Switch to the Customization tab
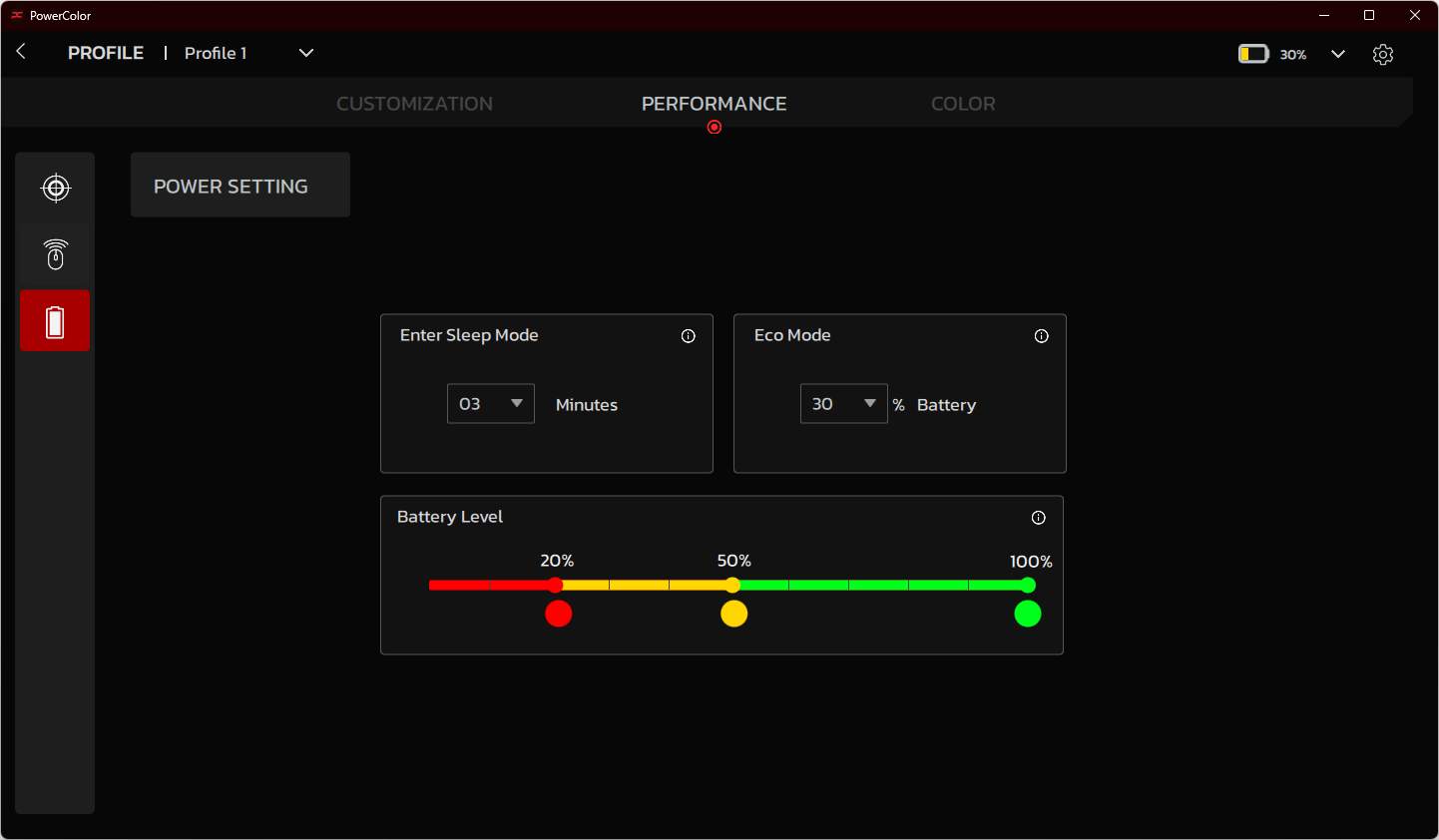This screenshot has width=1439, height=840. [x=414, y=104]
